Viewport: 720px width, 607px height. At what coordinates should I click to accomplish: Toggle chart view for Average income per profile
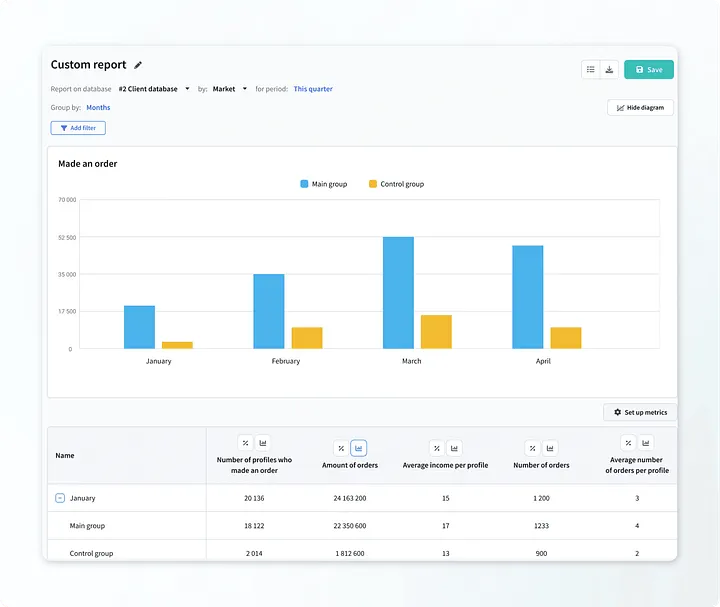[454, 448]
